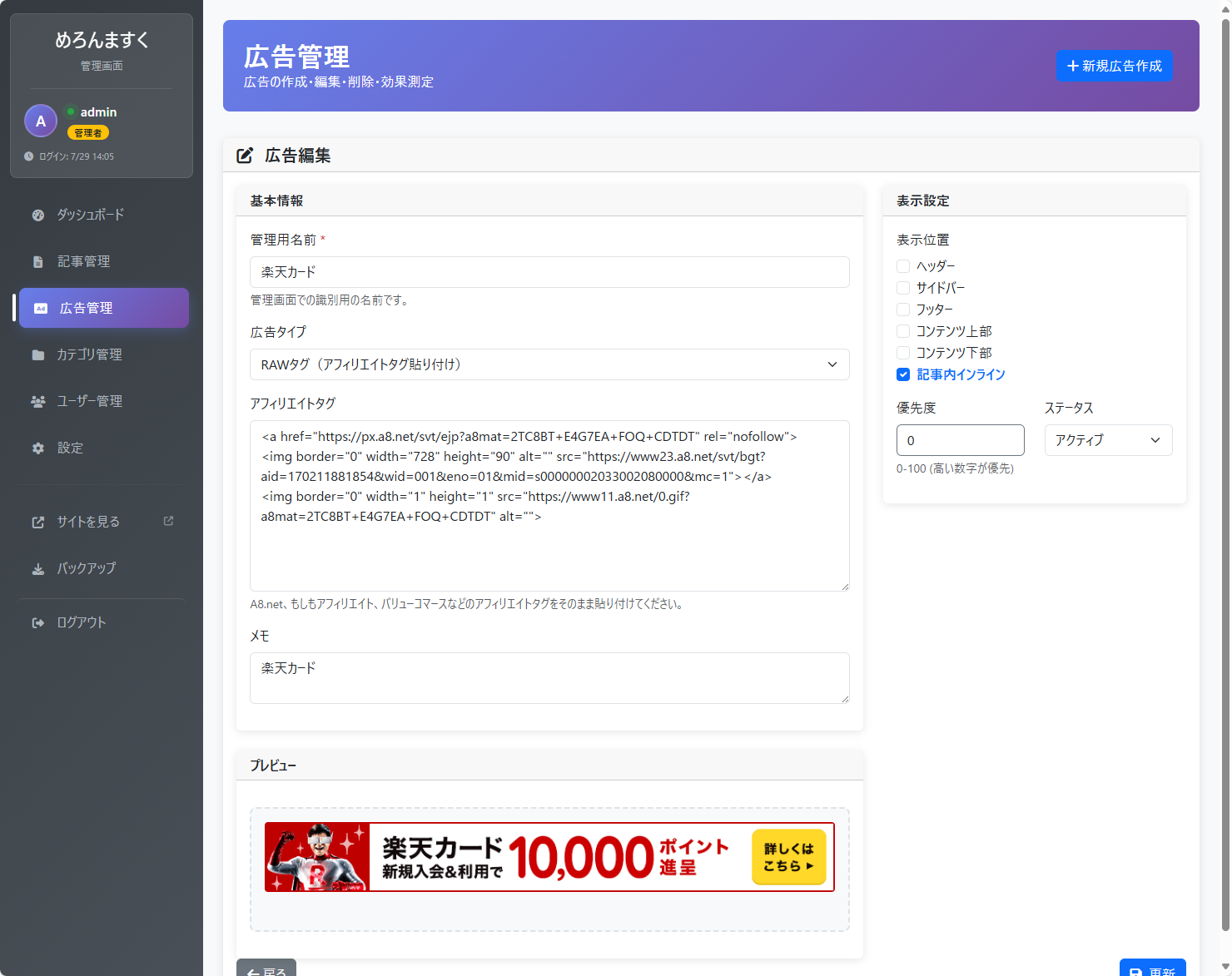Click the backup download icon
1232x976 pixels.
coord(38,569)
